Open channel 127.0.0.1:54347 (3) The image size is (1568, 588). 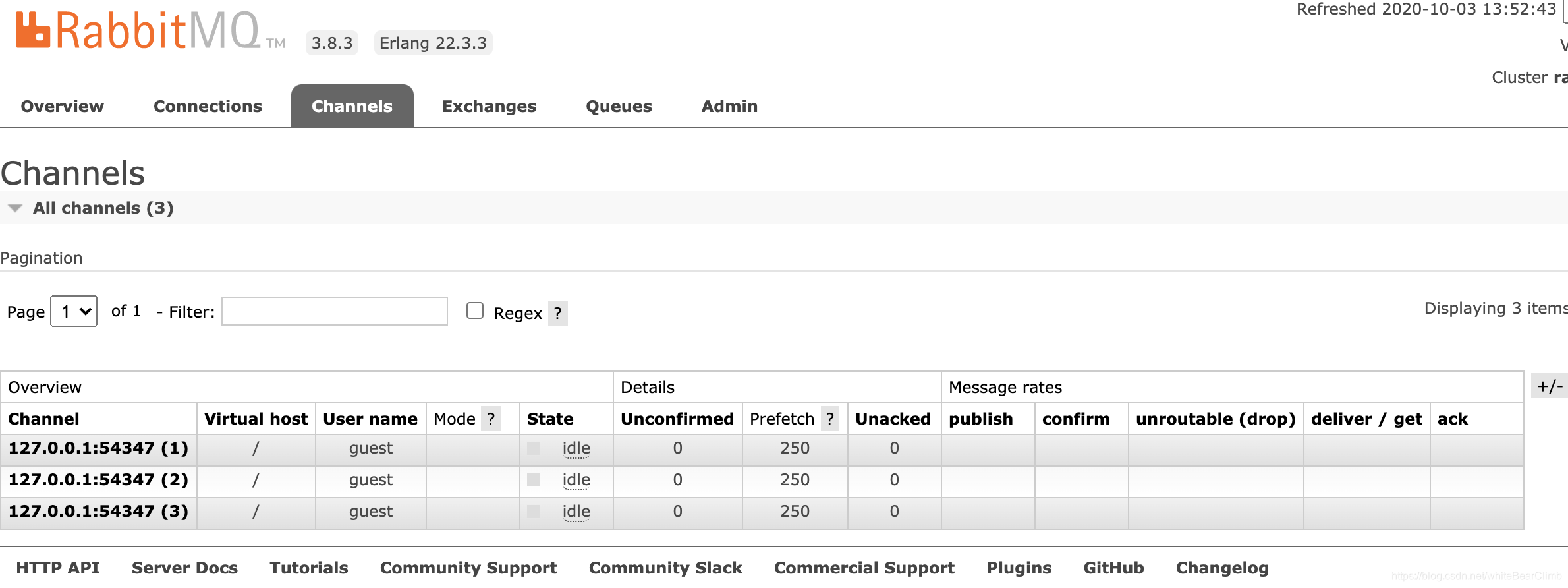click(98, 512)
